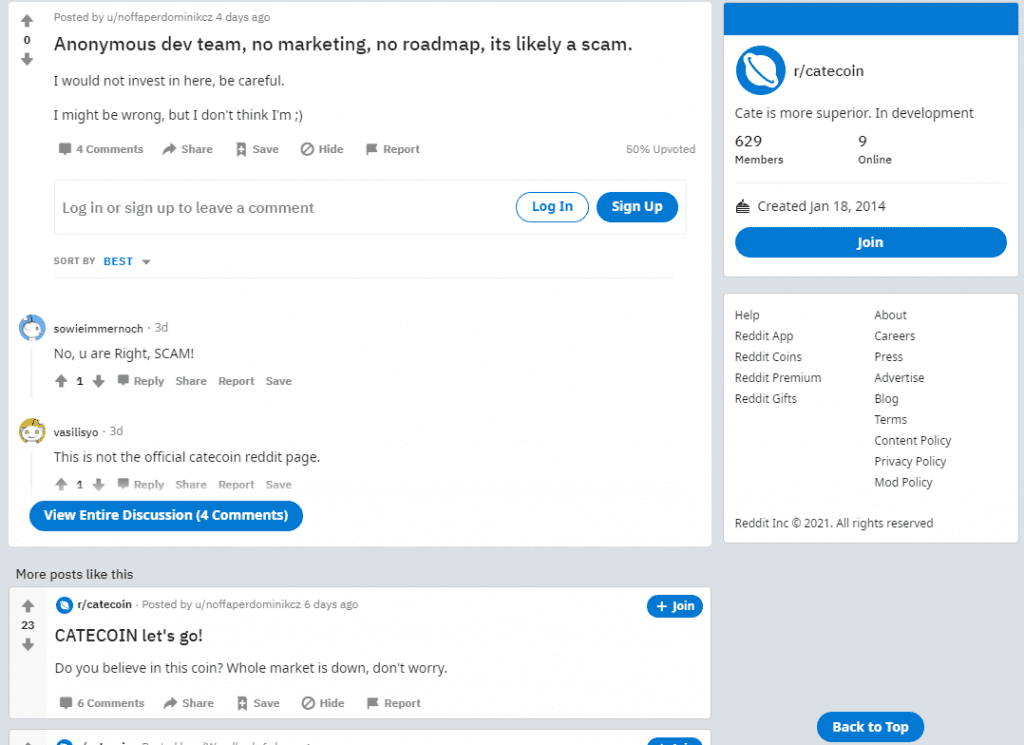Viewport: 1024px width, 745px height.
Task: Click Share on sowieimmernoch's comment
Action: click(191, 381)
